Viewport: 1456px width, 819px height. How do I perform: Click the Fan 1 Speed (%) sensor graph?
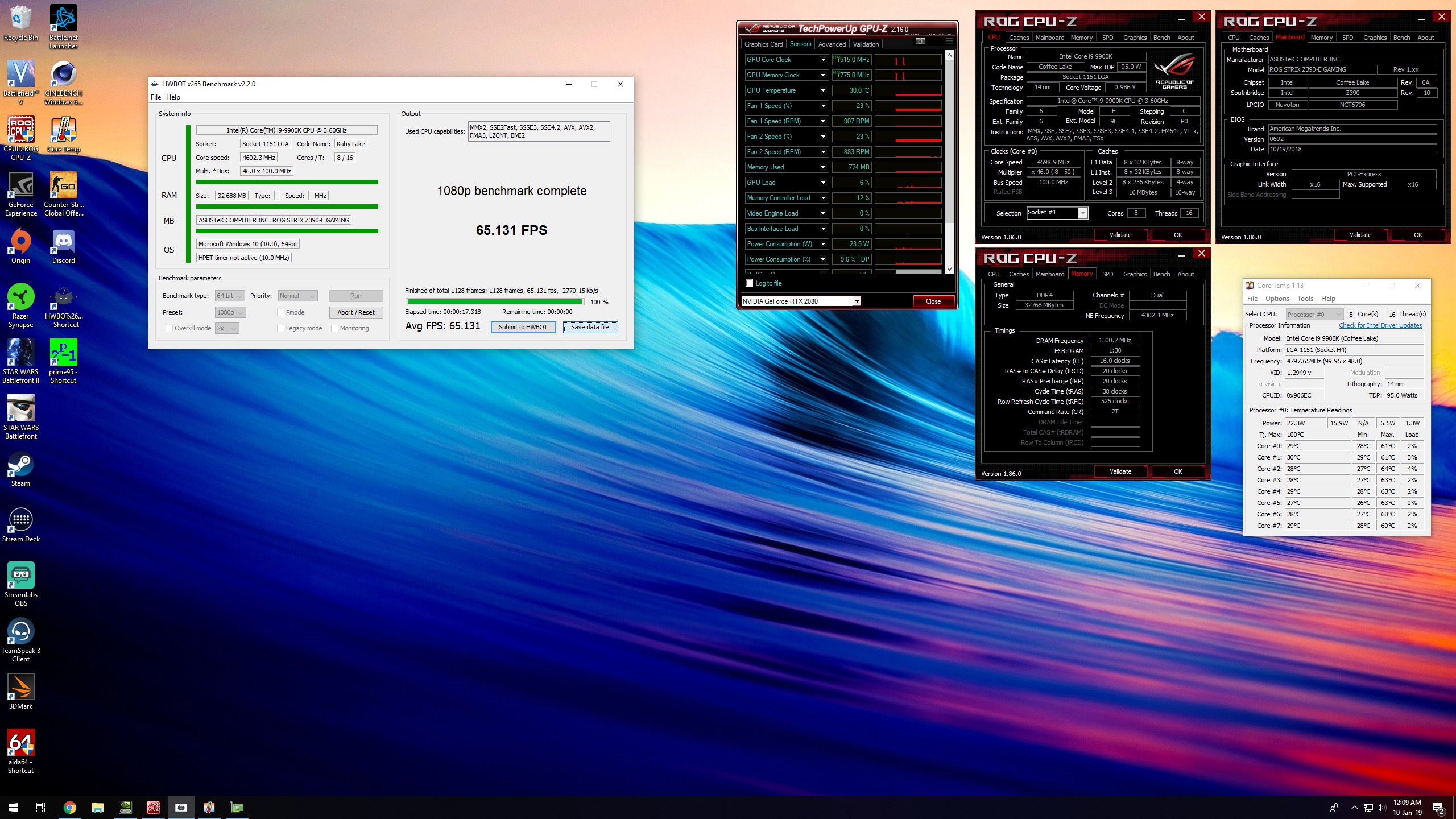coord(908,106)
